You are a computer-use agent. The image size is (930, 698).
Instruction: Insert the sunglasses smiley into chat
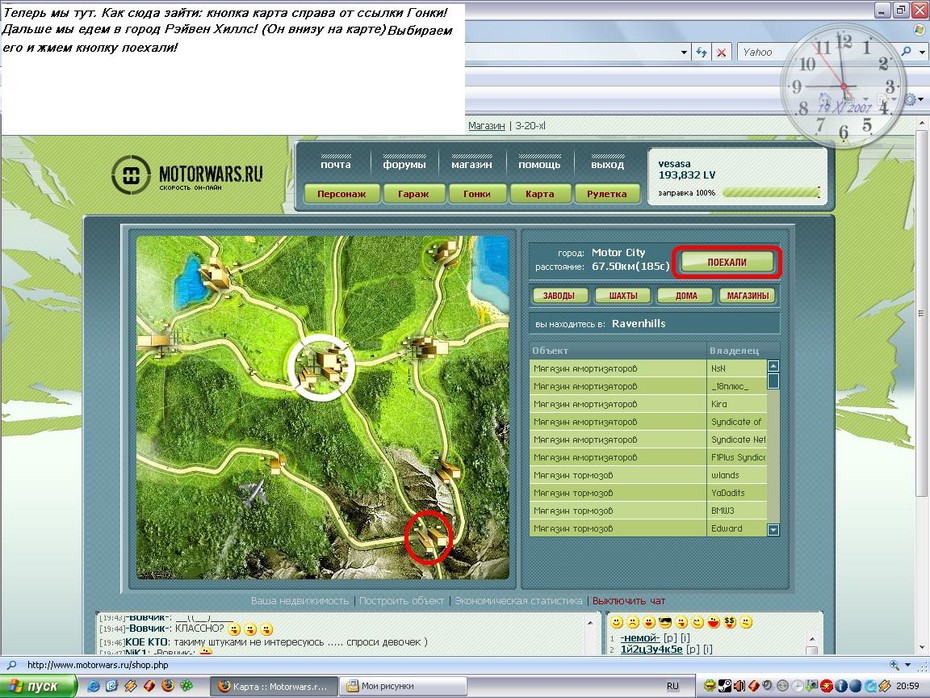(x=665, y=622)
